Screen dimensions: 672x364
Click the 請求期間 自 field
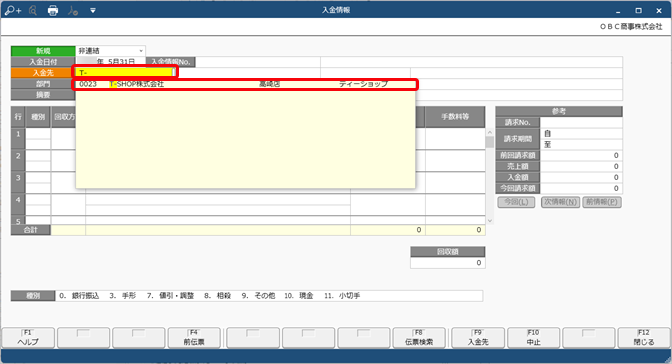(x=581, y=133)
